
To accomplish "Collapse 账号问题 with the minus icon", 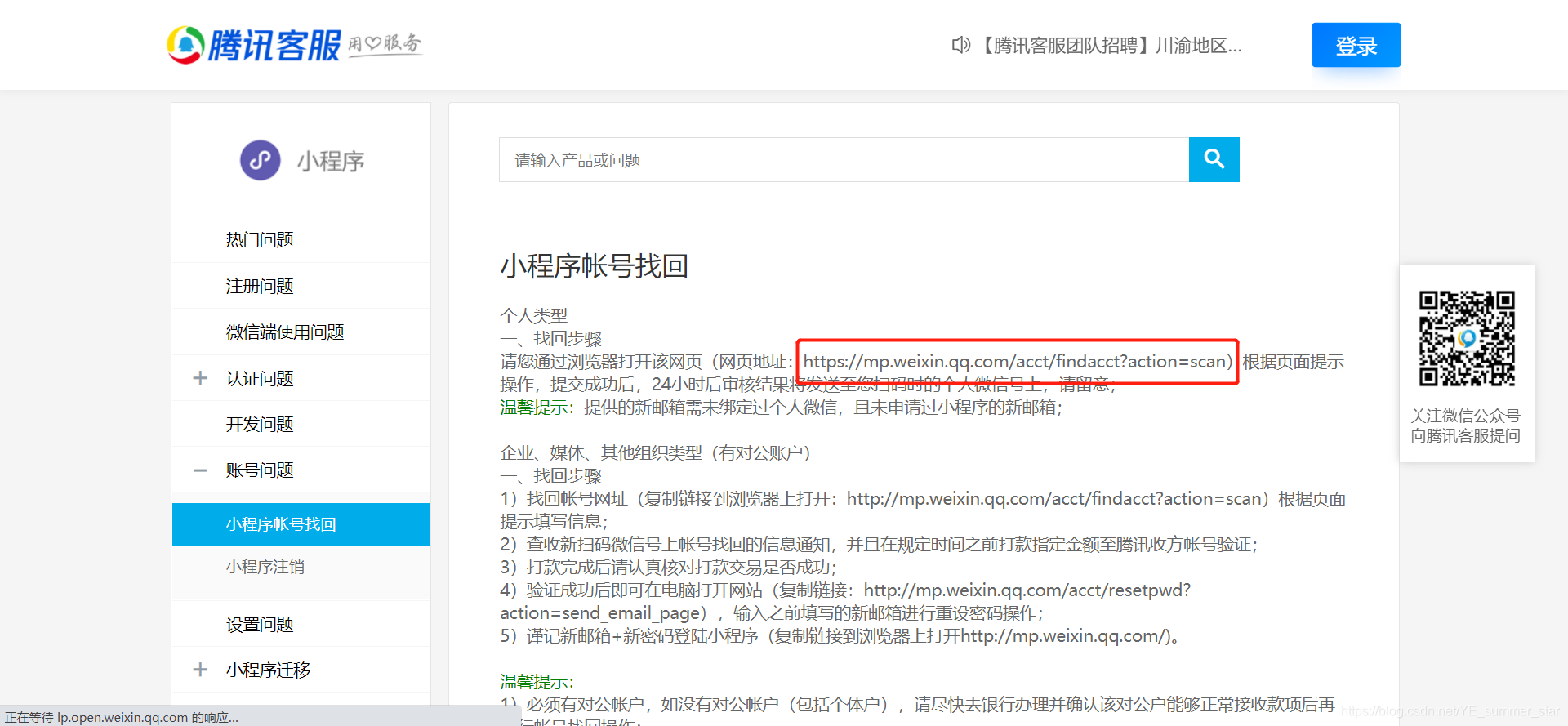I will point(200,470).
